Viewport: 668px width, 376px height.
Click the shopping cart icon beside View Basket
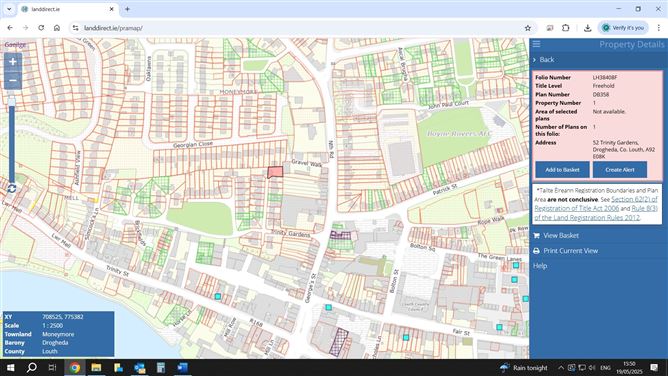[x=536, y=235]
